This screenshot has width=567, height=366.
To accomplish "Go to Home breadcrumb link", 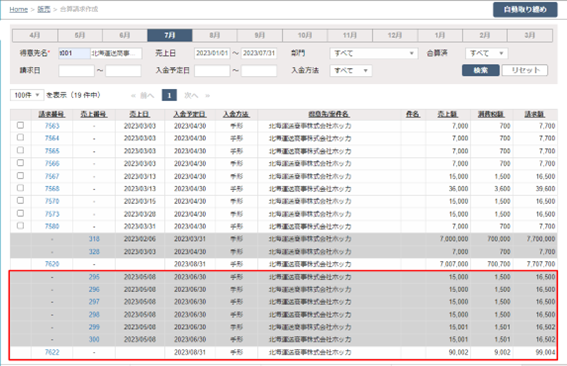I will (18, 9).
